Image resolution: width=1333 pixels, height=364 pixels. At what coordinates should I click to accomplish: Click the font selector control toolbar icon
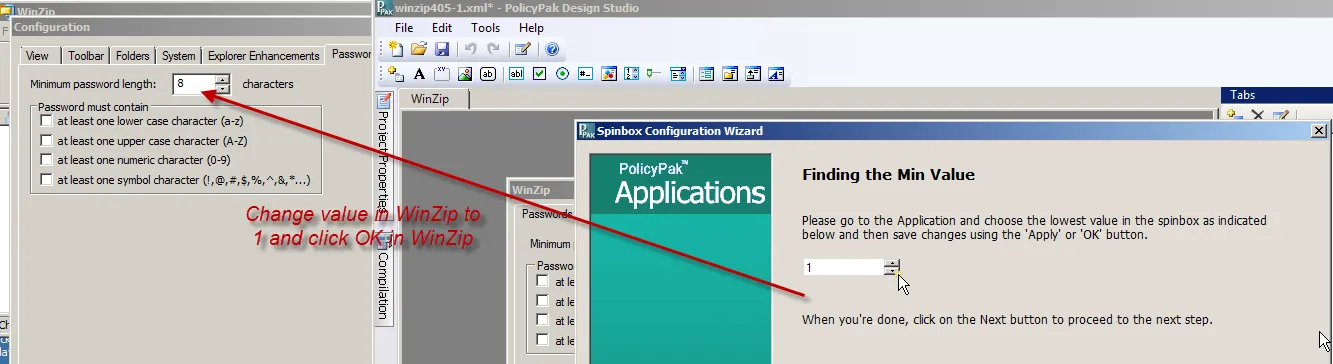[x=776, y=73]
